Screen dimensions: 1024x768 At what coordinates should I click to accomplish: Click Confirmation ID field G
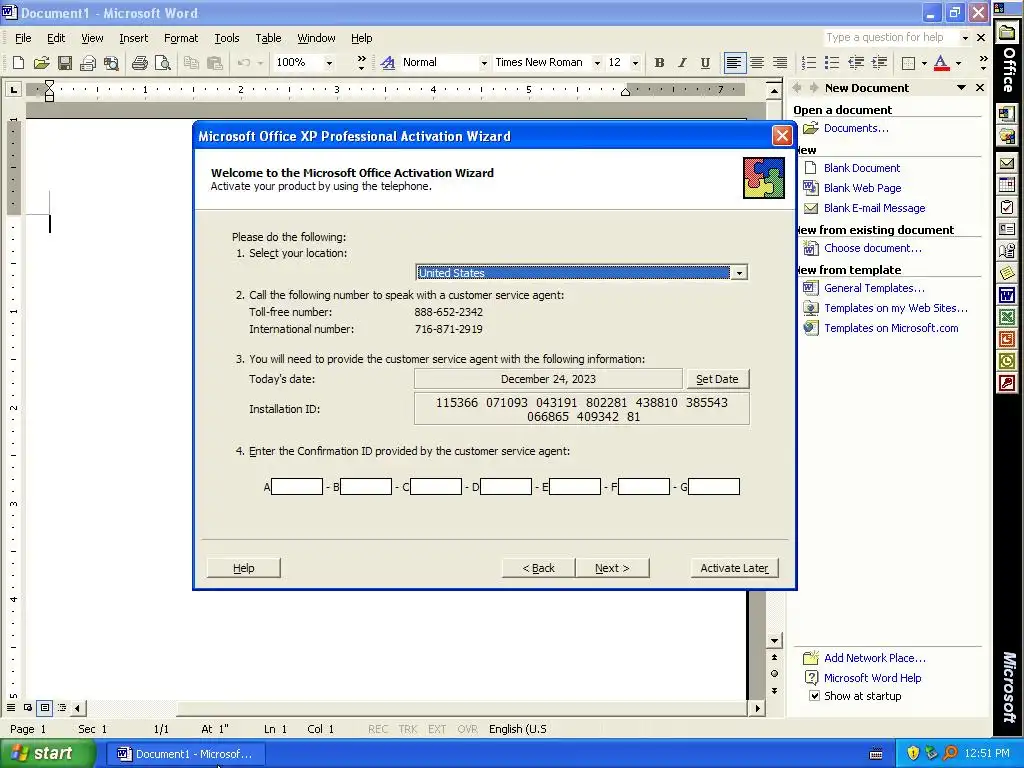tap(713, 487)
